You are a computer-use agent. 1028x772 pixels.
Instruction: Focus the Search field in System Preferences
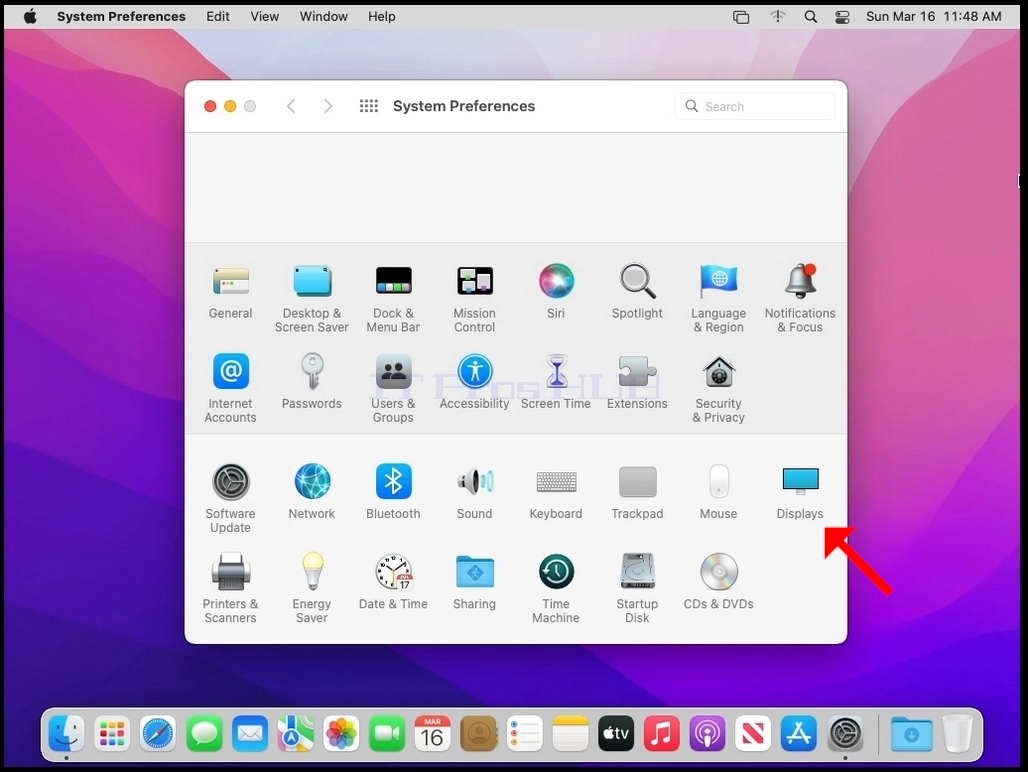click(x=755, y=106)
